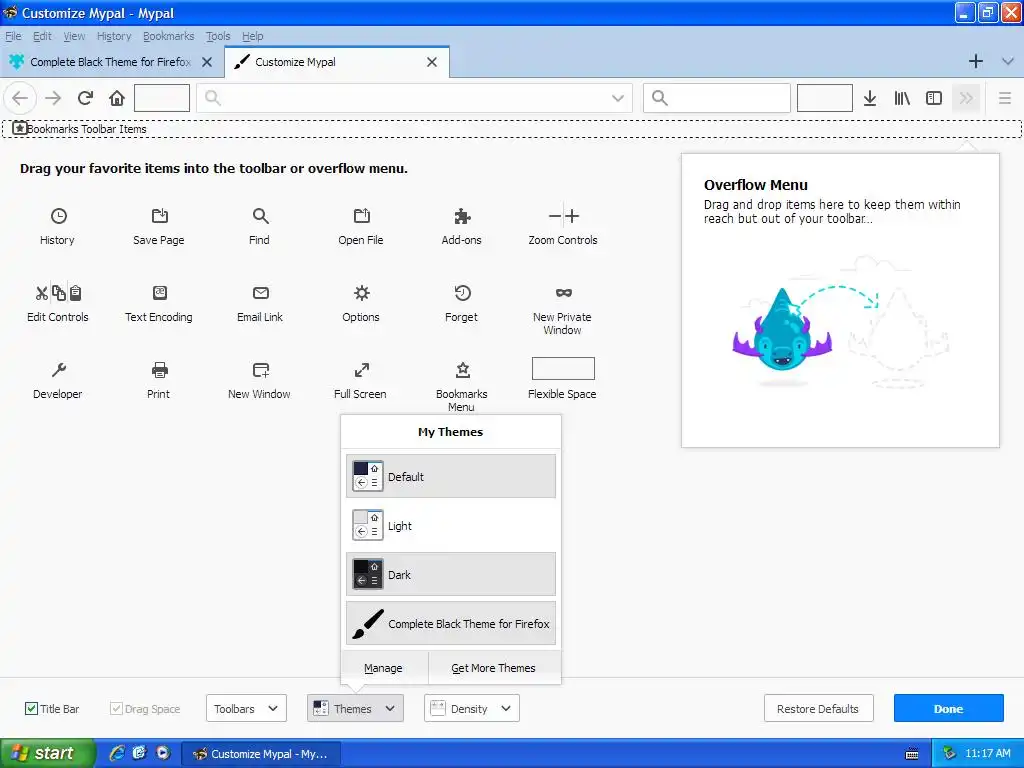
Task: Open the Edit menu
Action: coord(42,36)
